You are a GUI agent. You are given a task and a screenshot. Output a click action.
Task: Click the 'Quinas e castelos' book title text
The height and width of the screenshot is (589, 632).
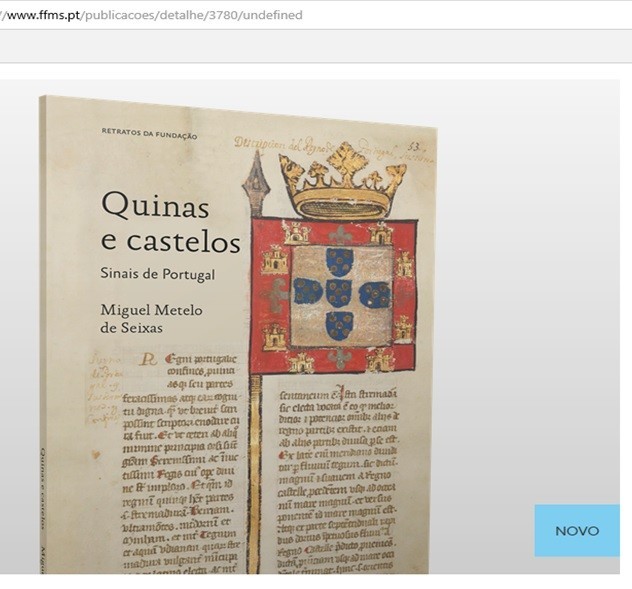(x=170, y=222)
